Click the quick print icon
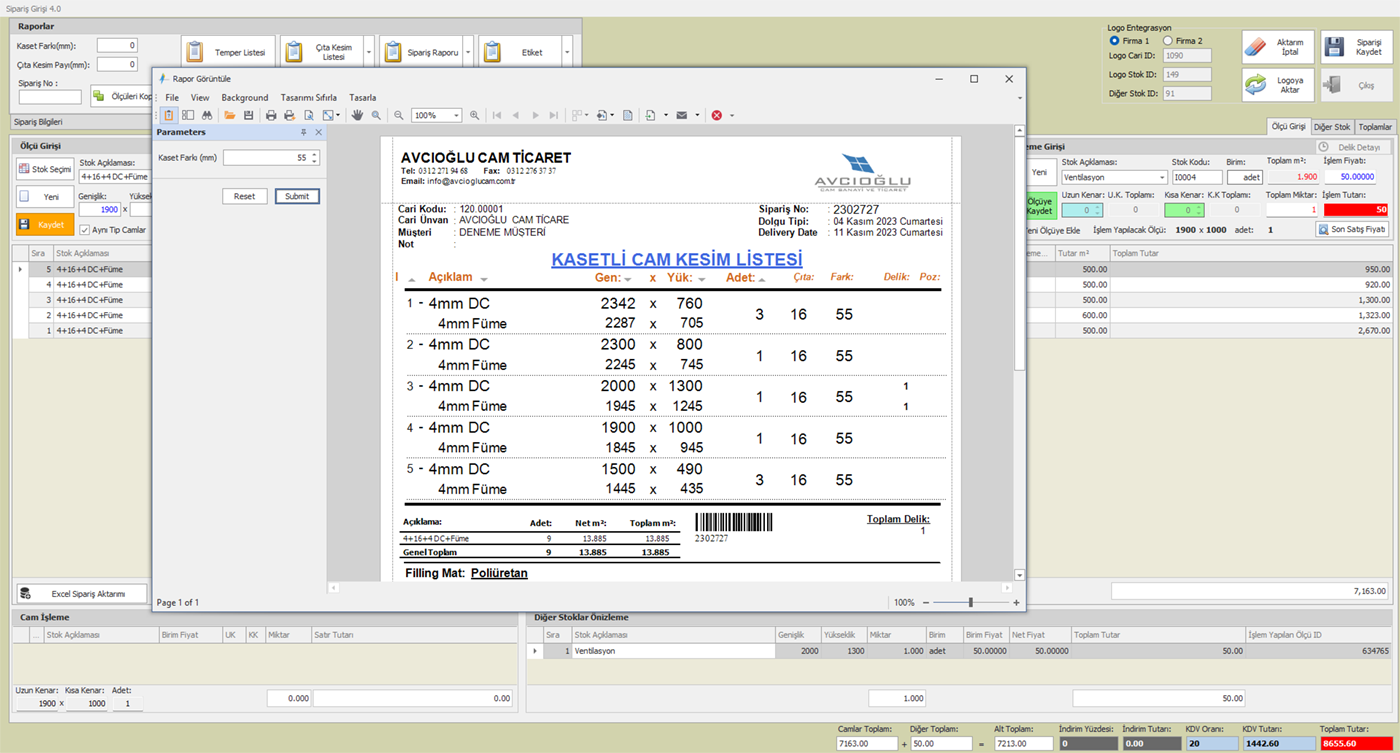This screenshot has width=1400, height=753. (289, 115)
